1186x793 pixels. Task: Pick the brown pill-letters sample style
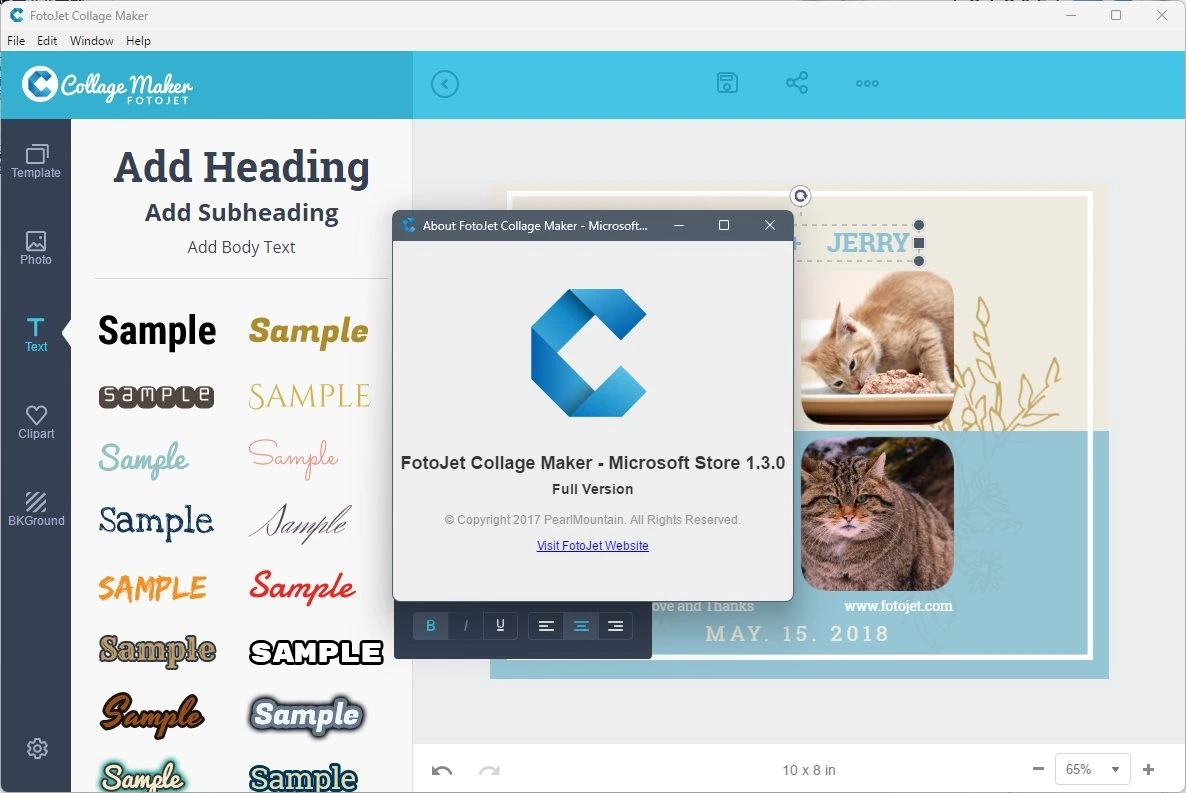point(157,396)
